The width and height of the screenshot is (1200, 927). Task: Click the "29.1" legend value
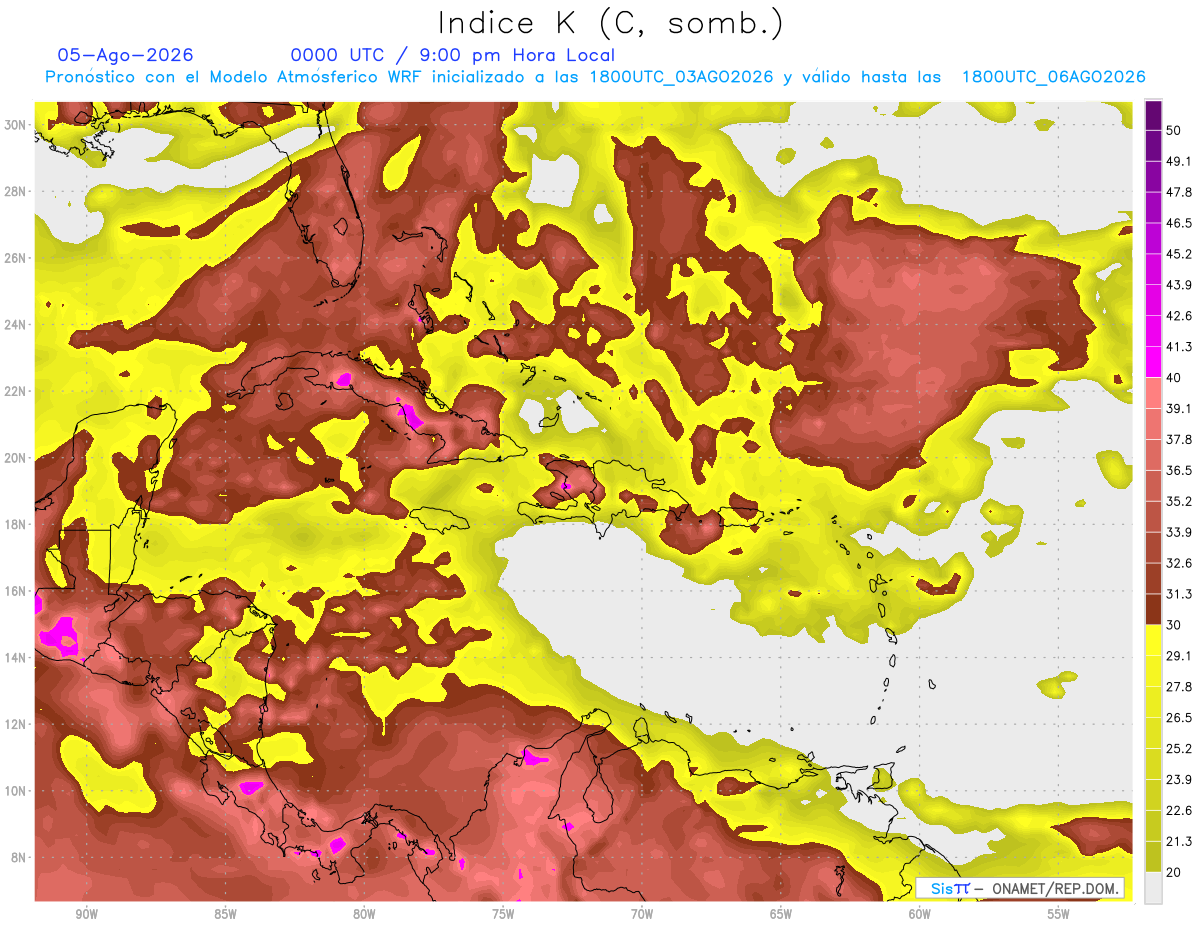pos(1180,656)
